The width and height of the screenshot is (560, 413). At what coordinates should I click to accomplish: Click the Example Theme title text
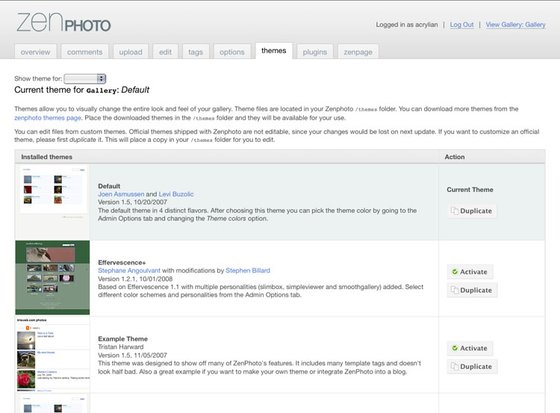click(123, 339)
